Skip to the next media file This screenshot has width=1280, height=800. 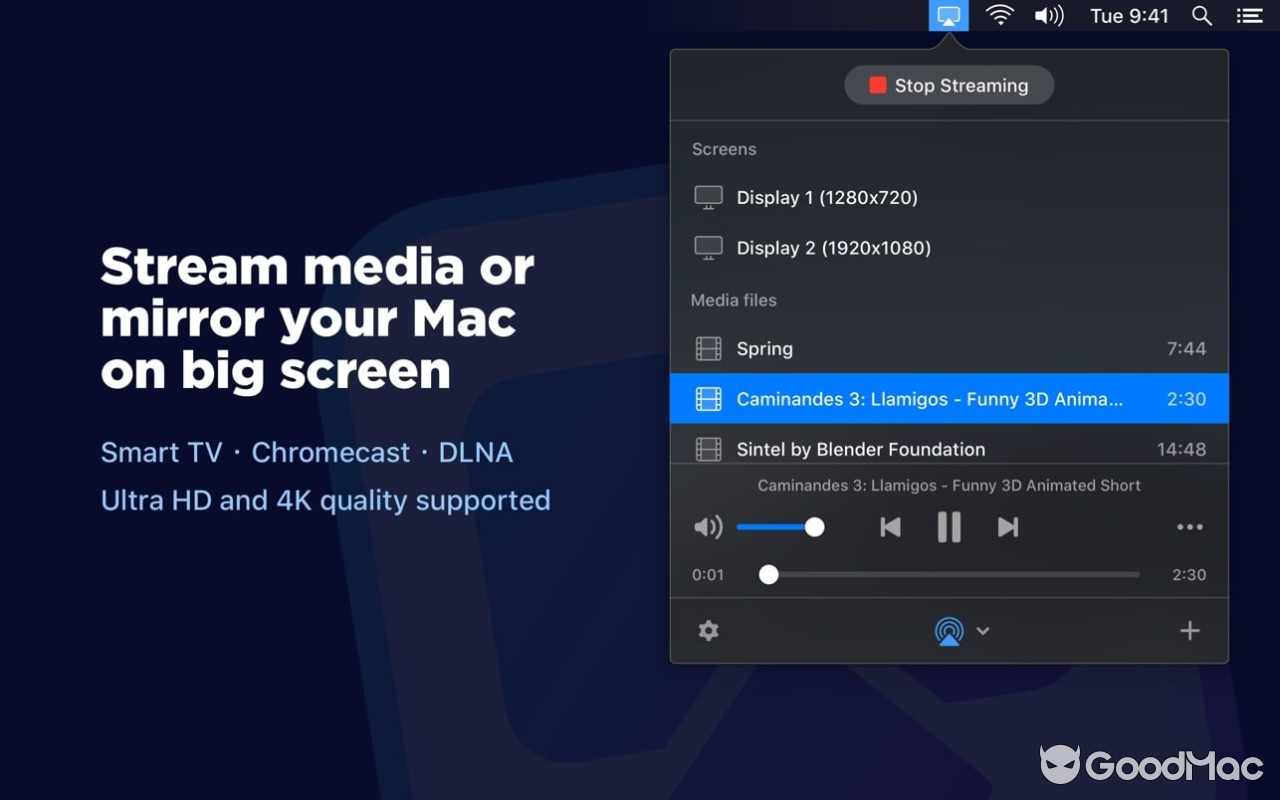pos(1007,527)
